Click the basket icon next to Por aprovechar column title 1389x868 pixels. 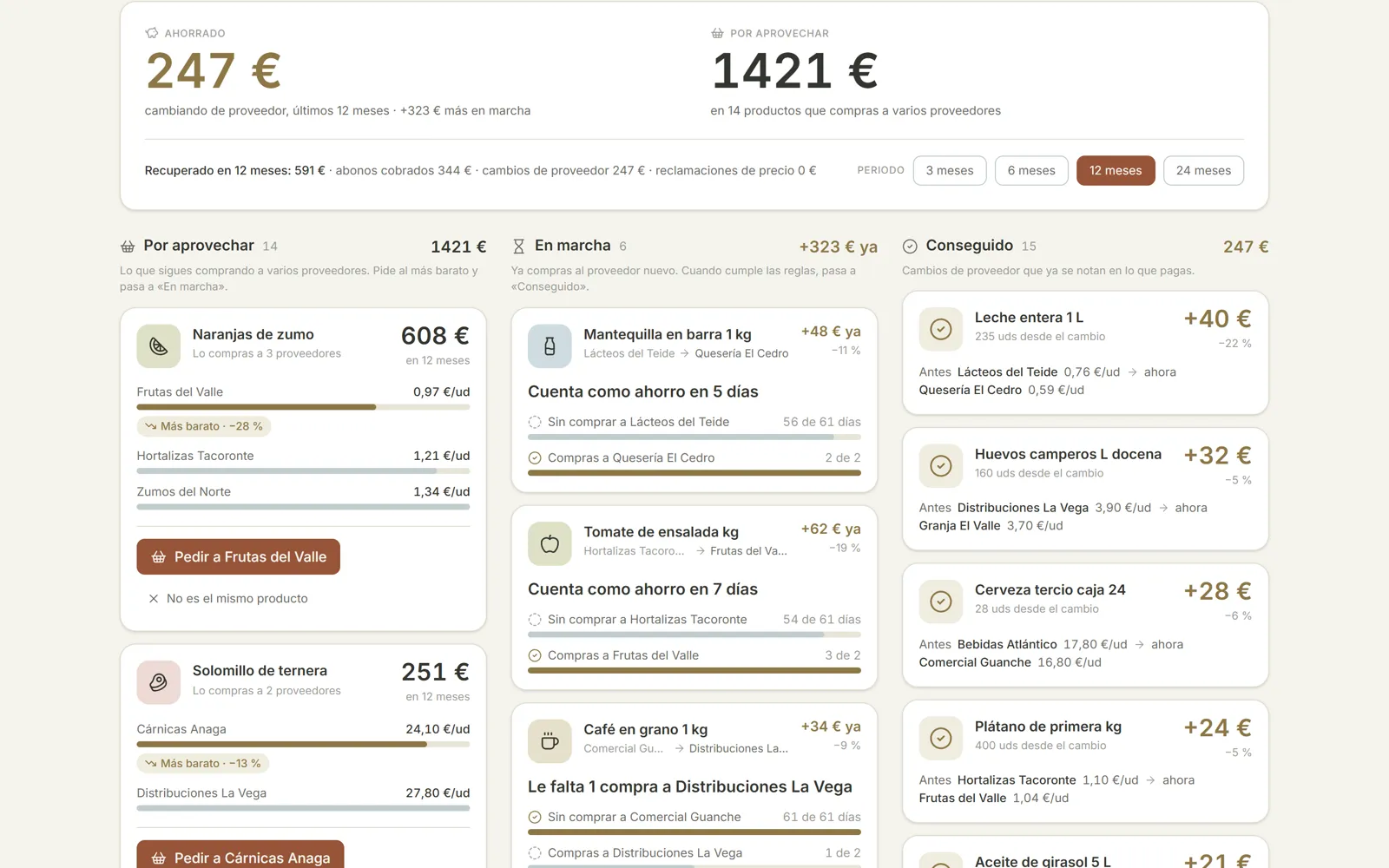tap(128, 247)
